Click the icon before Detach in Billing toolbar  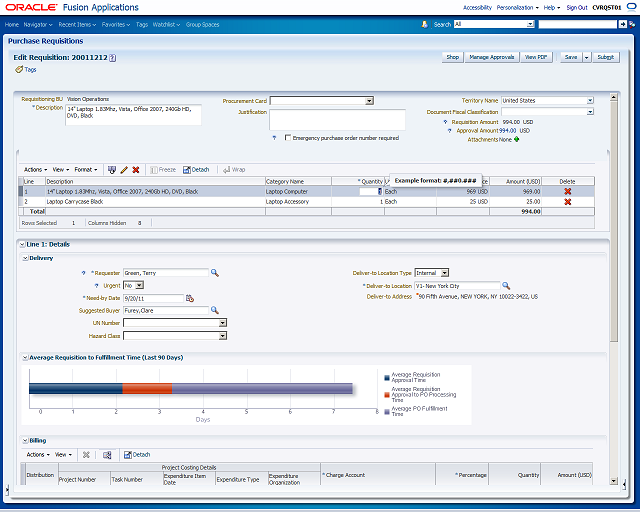[x=107, y=455]
